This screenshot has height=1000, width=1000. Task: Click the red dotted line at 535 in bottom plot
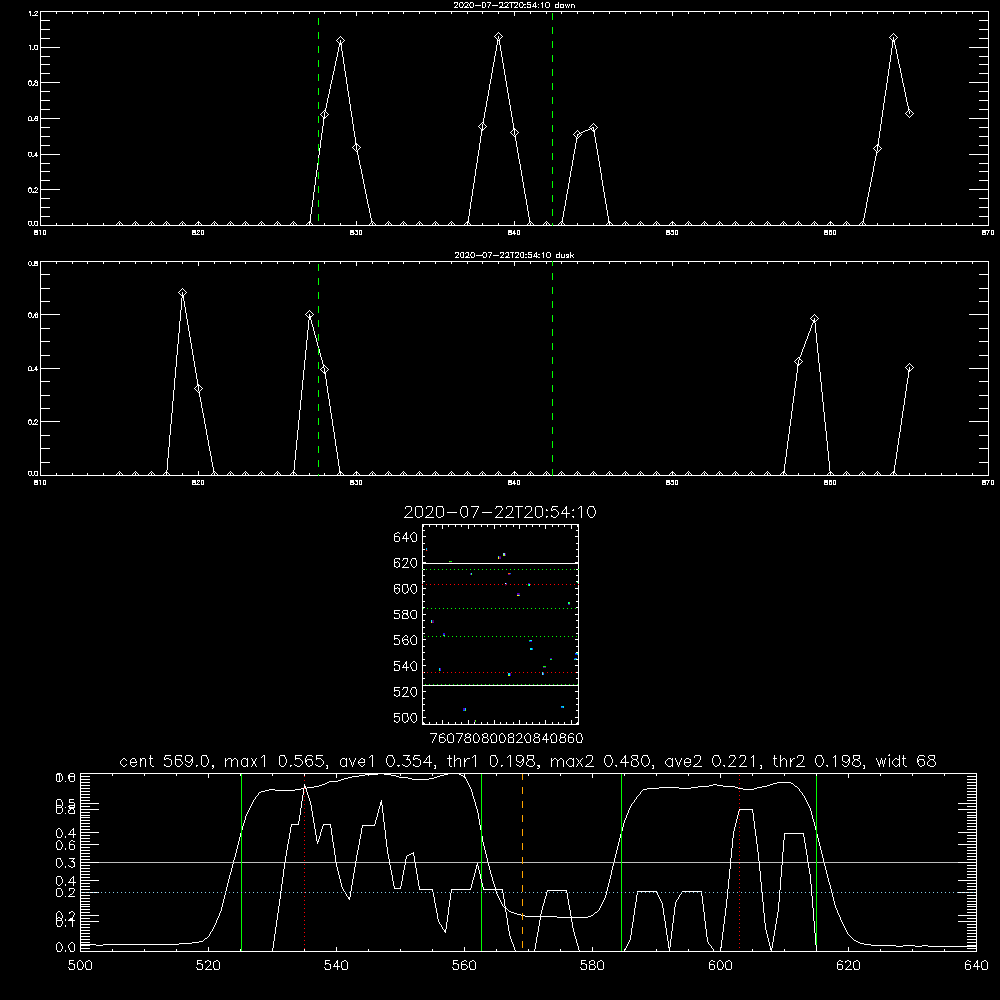[x=305, y=861]
